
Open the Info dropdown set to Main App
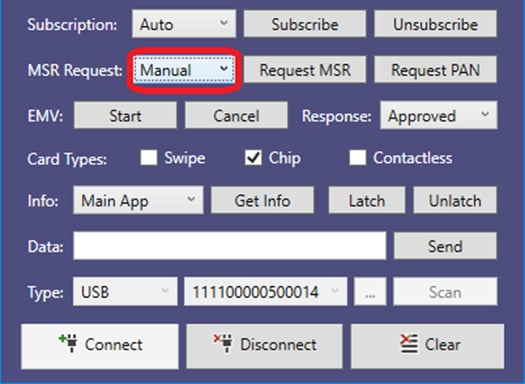point(138,201)
